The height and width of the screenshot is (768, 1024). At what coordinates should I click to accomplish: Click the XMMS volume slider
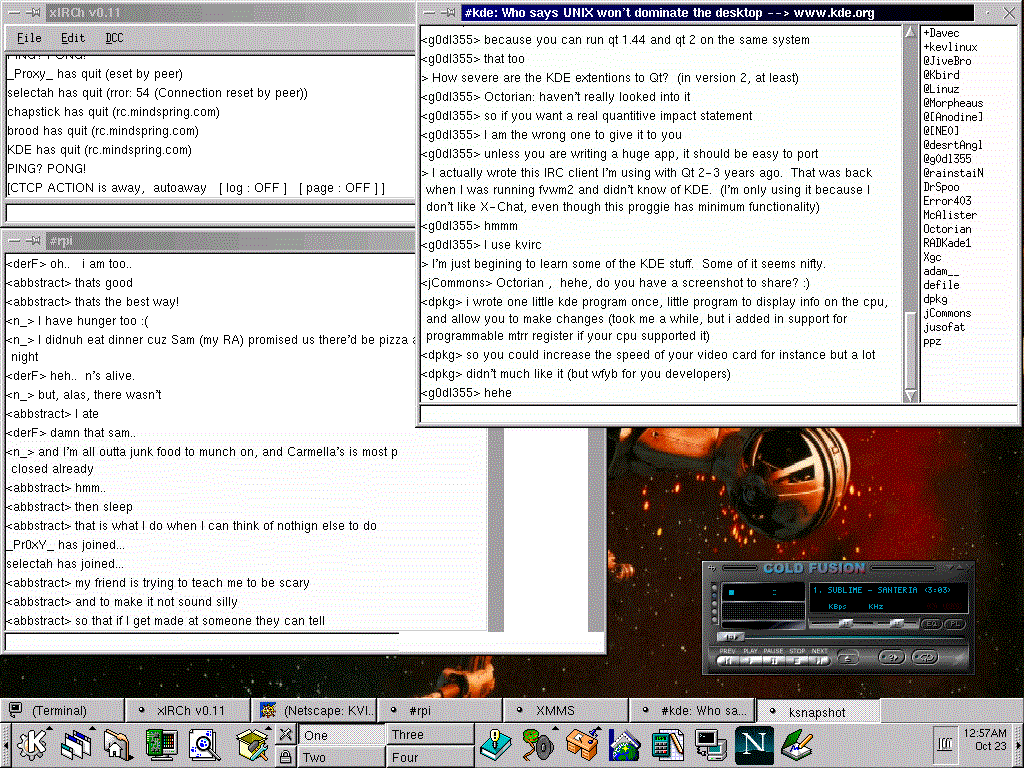point(845,623)
